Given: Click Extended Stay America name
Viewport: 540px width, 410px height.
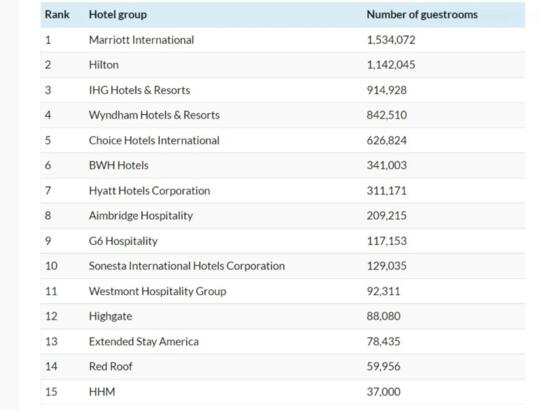Looking at the screenshot, I should tap(144, 341).
